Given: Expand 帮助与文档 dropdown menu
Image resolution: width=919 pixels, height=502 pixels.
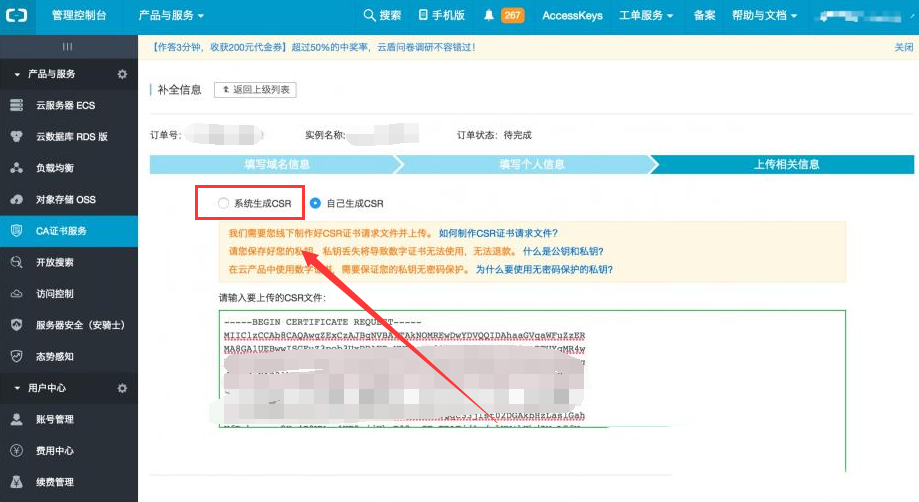Looking at the screenshot, I should click(765, 16).
